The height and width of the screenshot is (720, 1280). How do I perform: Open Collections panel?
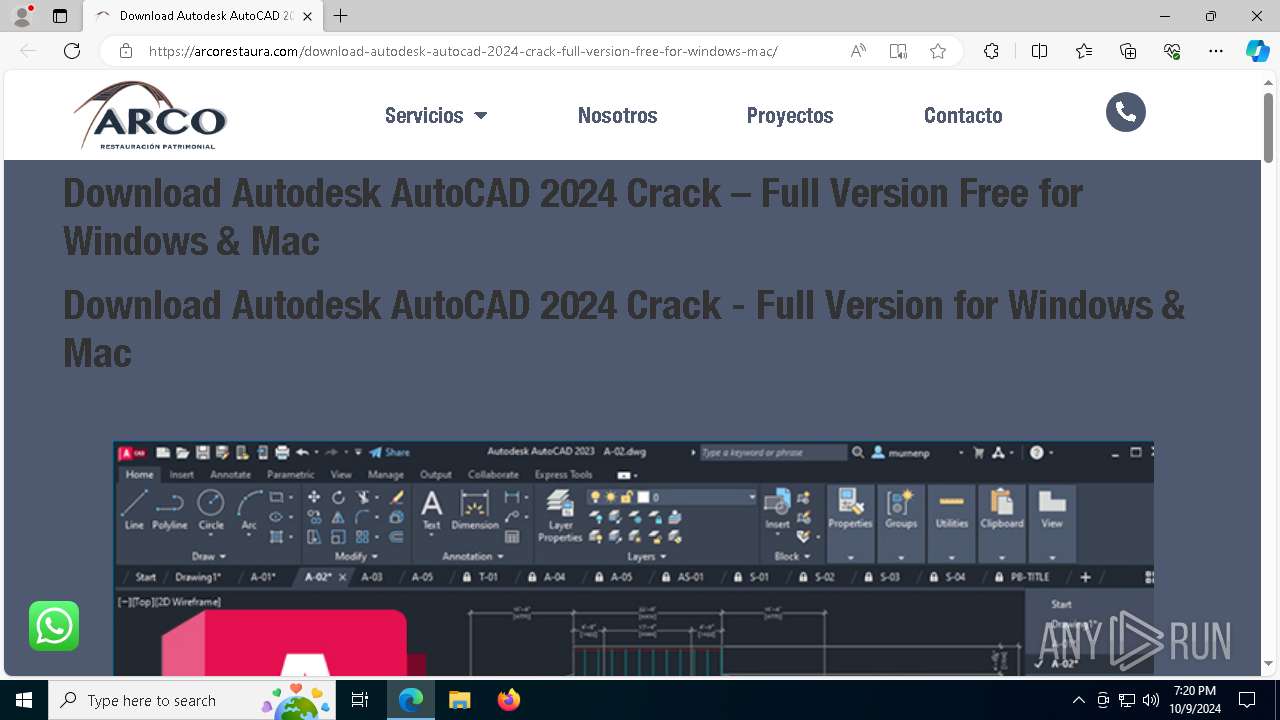(1128, 51)
